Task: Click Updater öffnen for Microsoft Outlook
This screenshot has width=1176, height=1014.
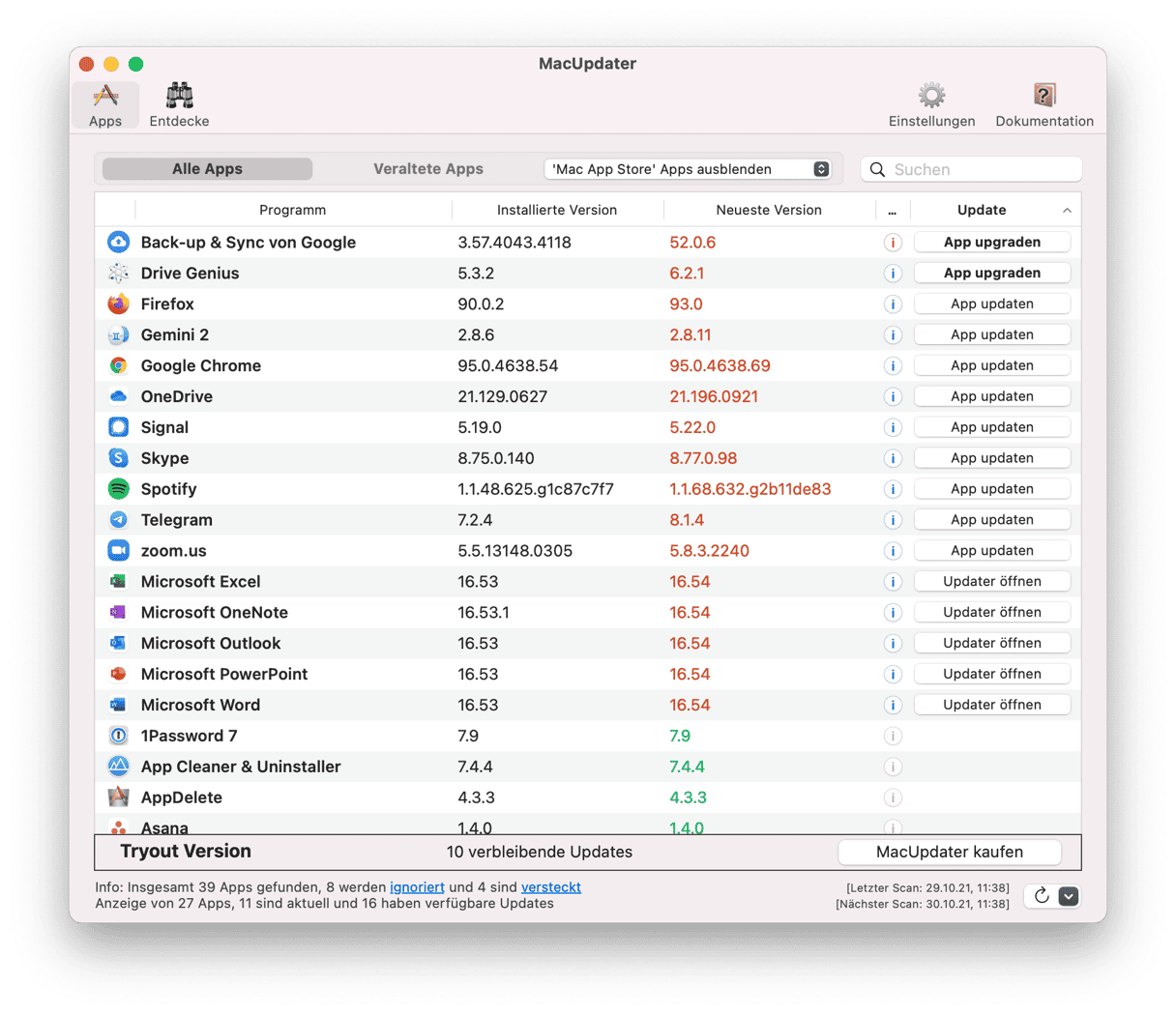Action: 992,644
